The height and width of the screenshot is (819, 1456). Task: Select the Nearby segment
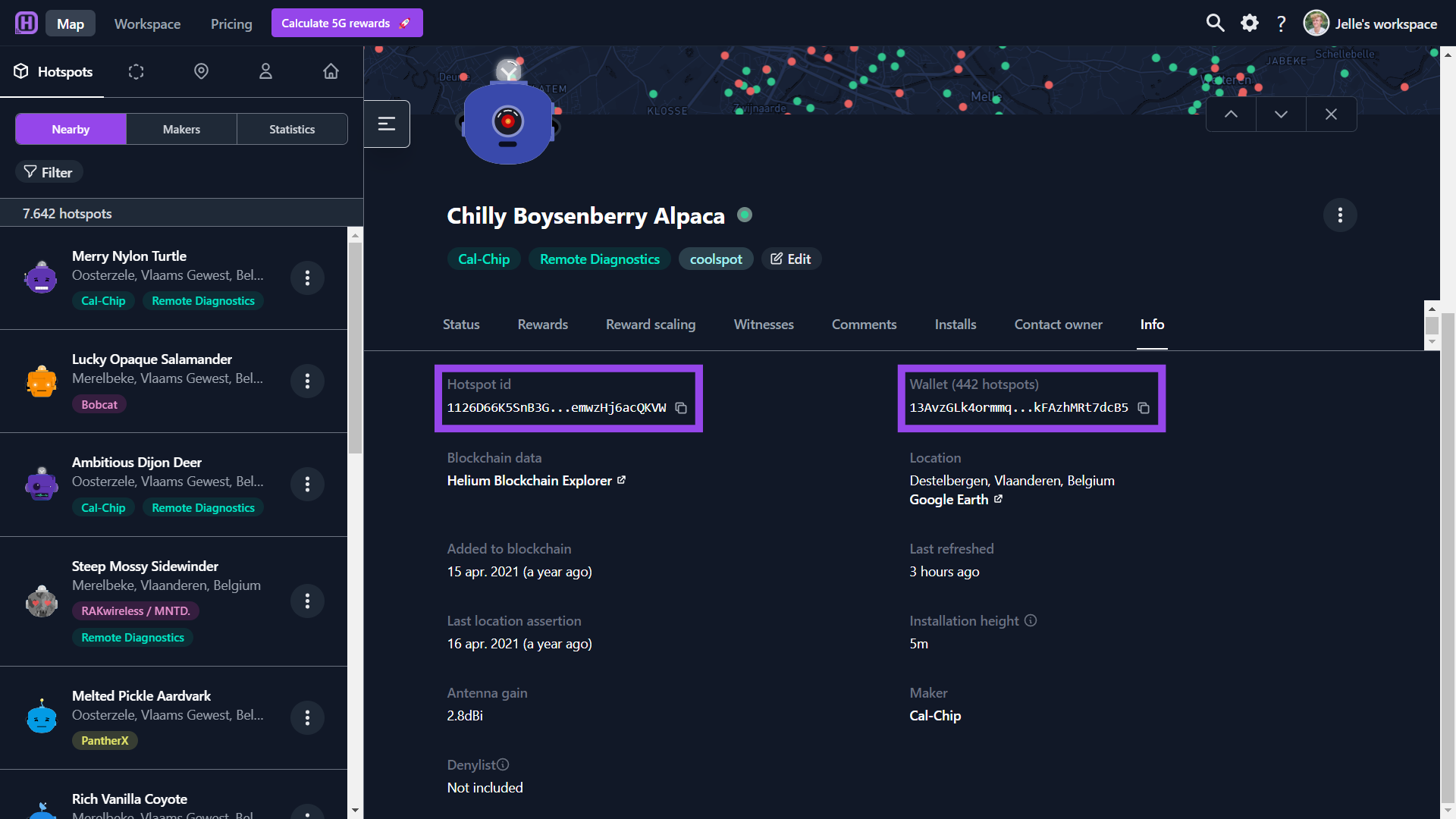(71, 129)
